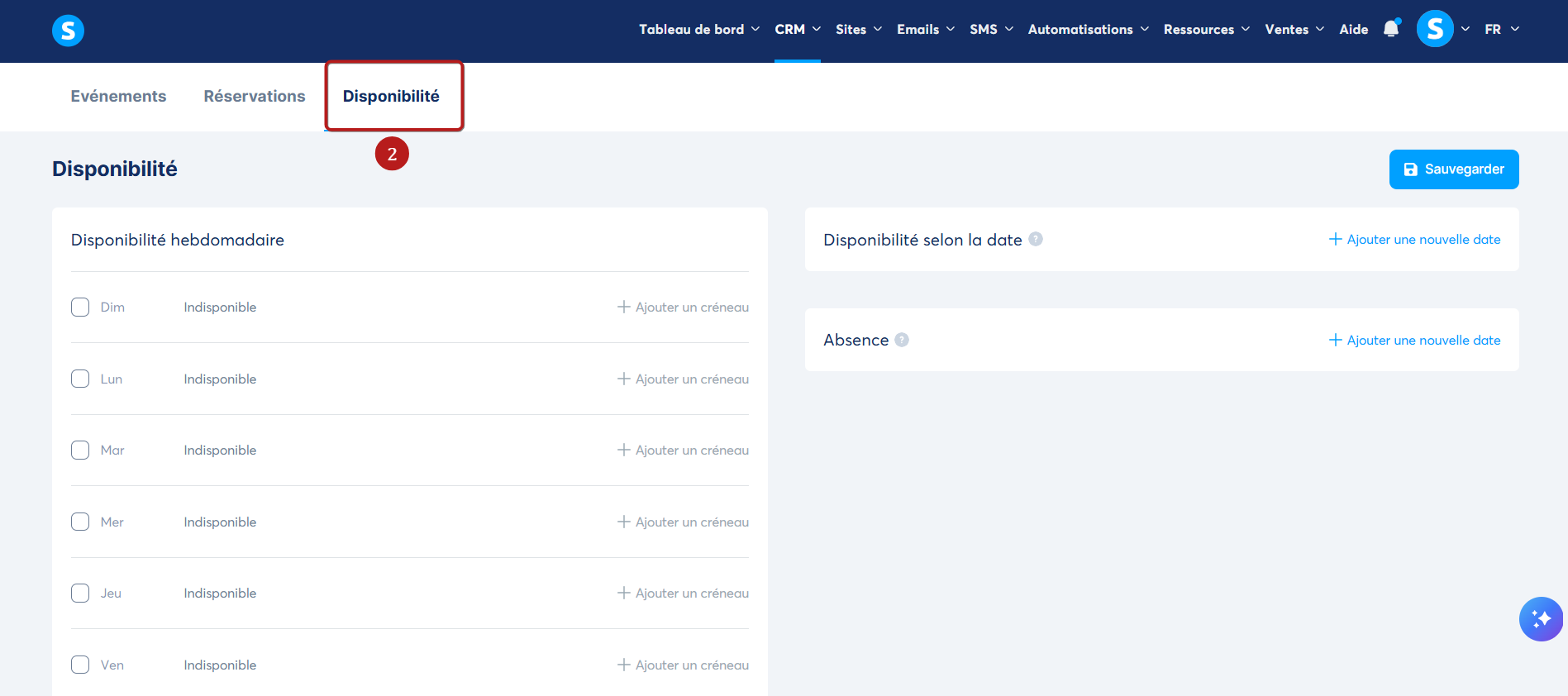Switch to the Réservations tab
Viewport: 1568px width, 696px height.
pyautogui.click(x=255, y=96)
